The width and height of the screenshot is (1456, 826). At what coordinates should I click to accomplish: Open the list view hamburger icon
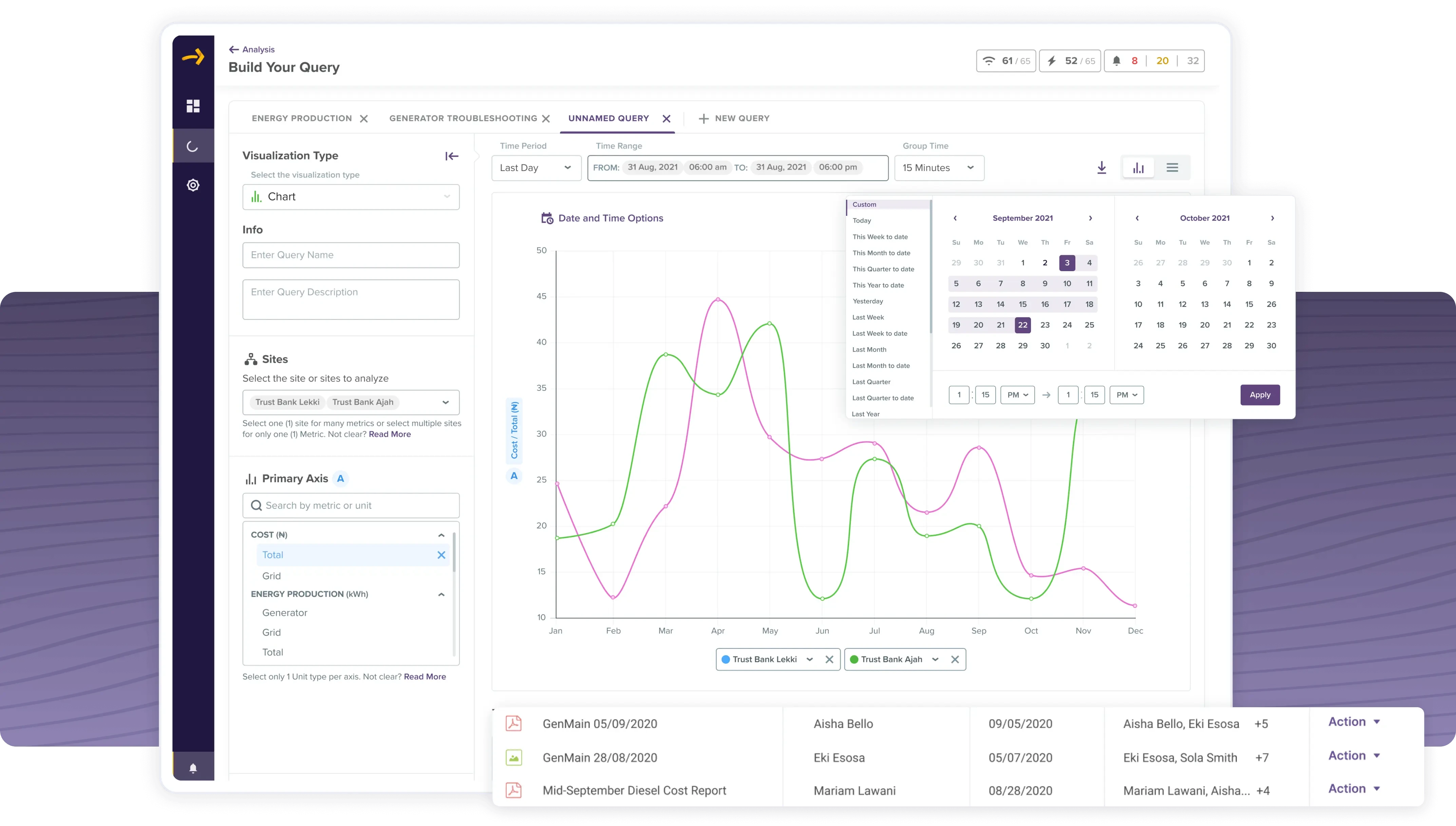[1173, 167]
